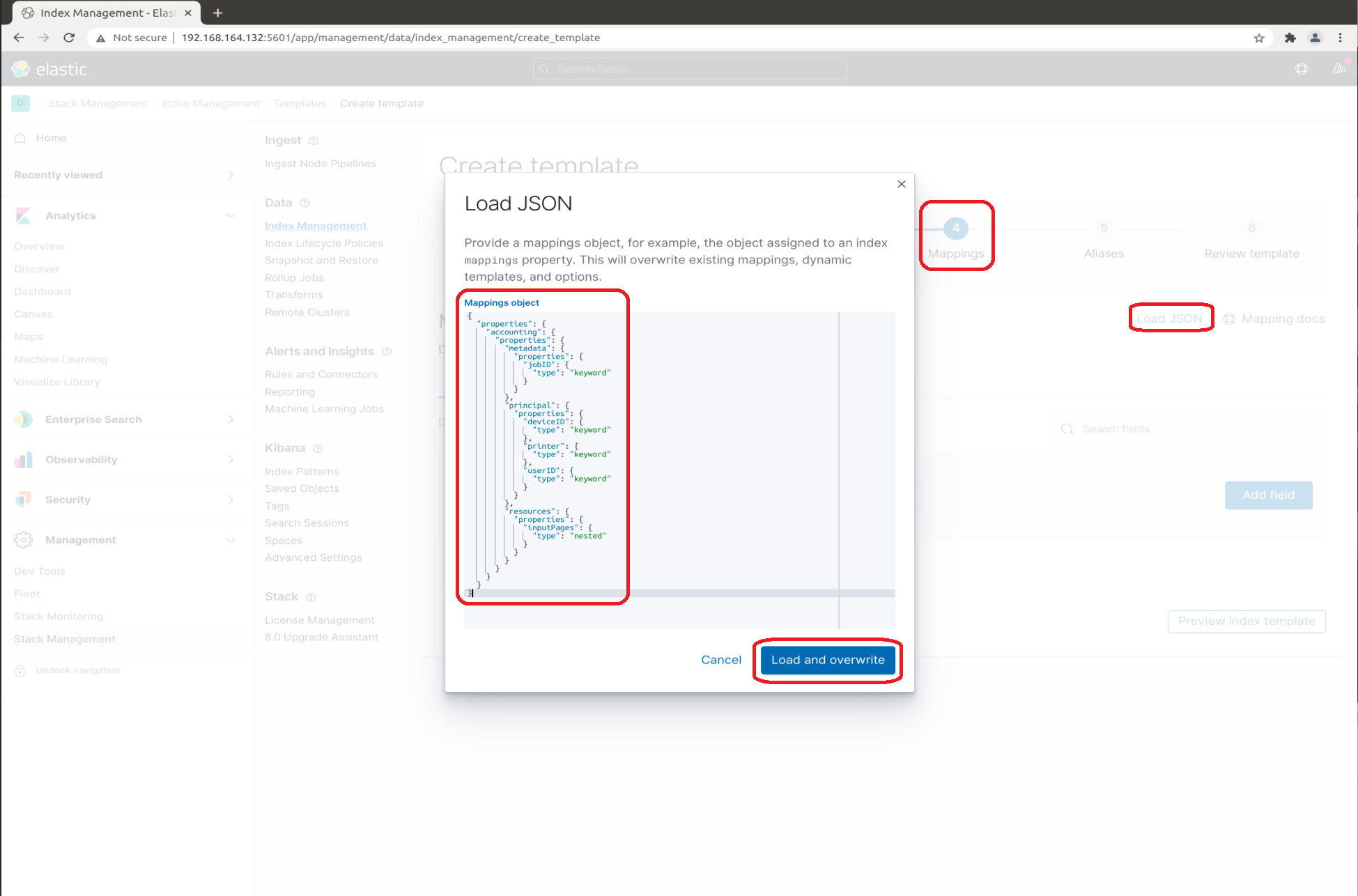Open newsfeed notifications icon
The image size is (1358, 896).
(x=1338, y=69)
